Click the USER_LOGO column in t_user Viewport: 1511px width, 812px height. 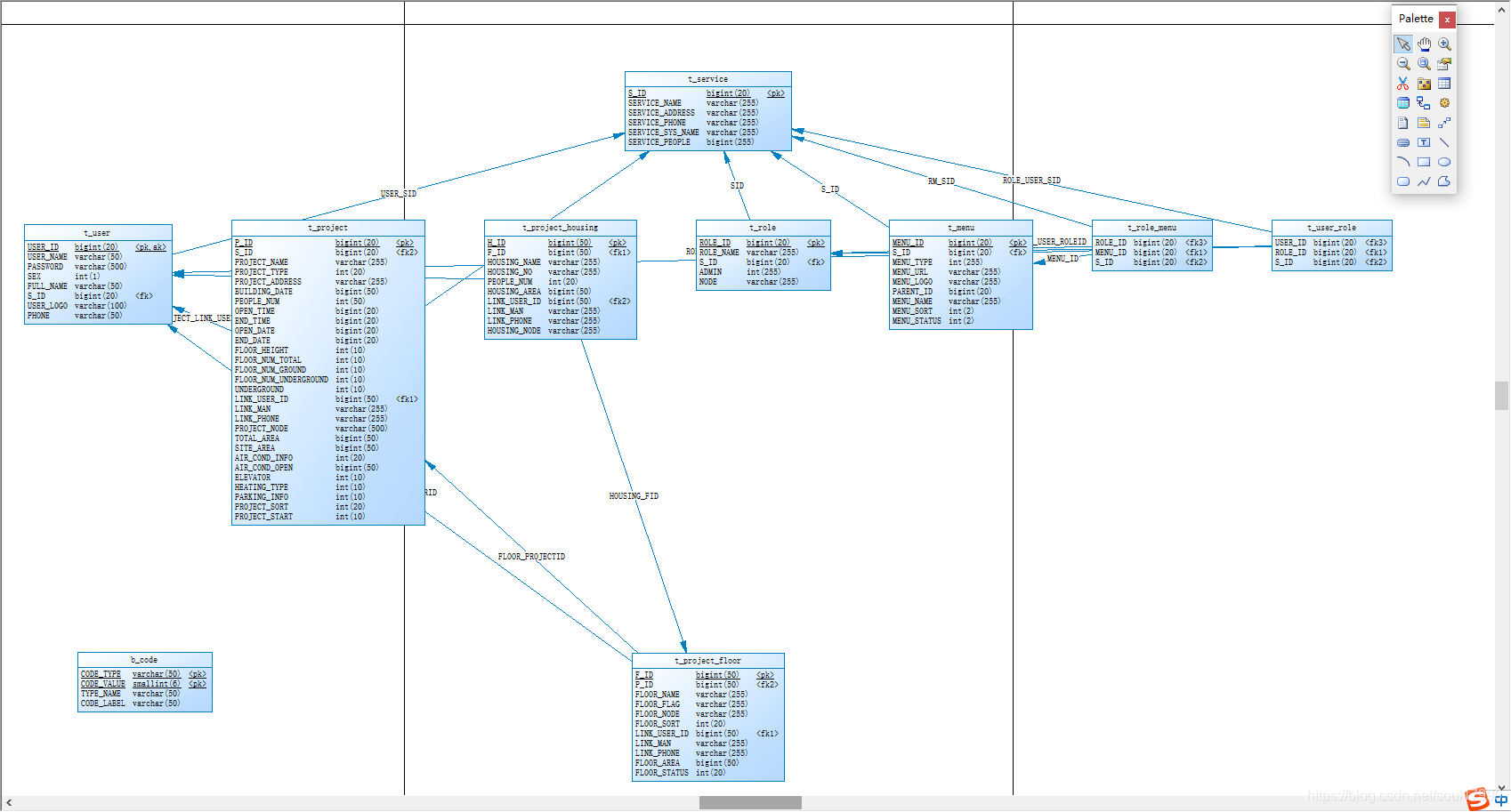tap(98, 306)
